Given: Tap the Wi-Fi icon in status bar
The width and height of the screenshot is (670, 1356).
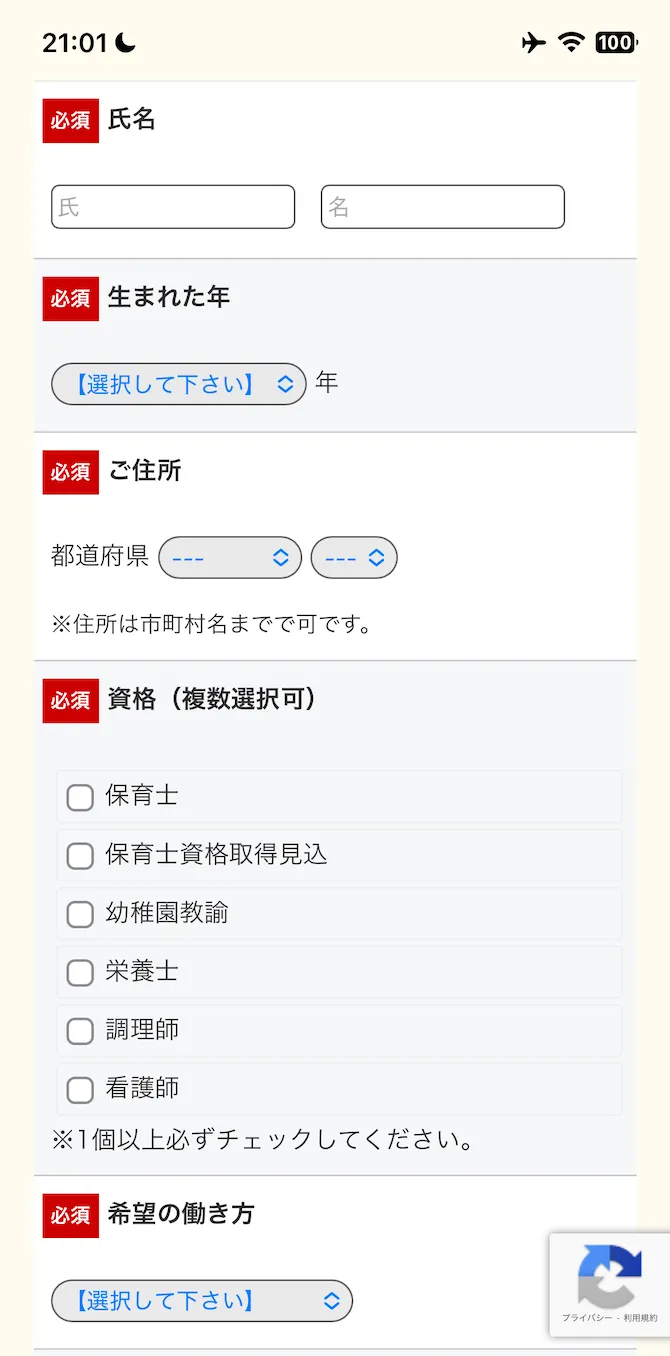Looking at the screenshot, I should pyautogui.click(x=572, y=43).
